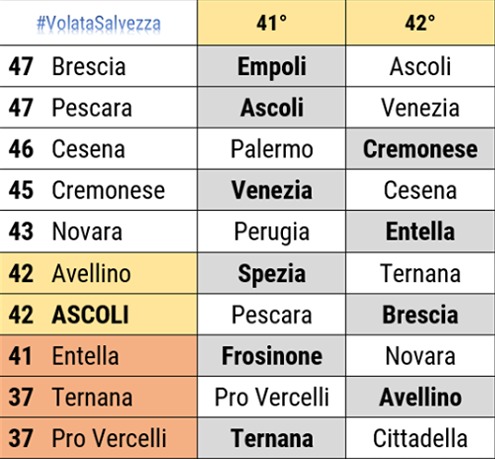Click the Novara row with 43 points
This screenshot has height=459, width=495.
click(98, 231)
